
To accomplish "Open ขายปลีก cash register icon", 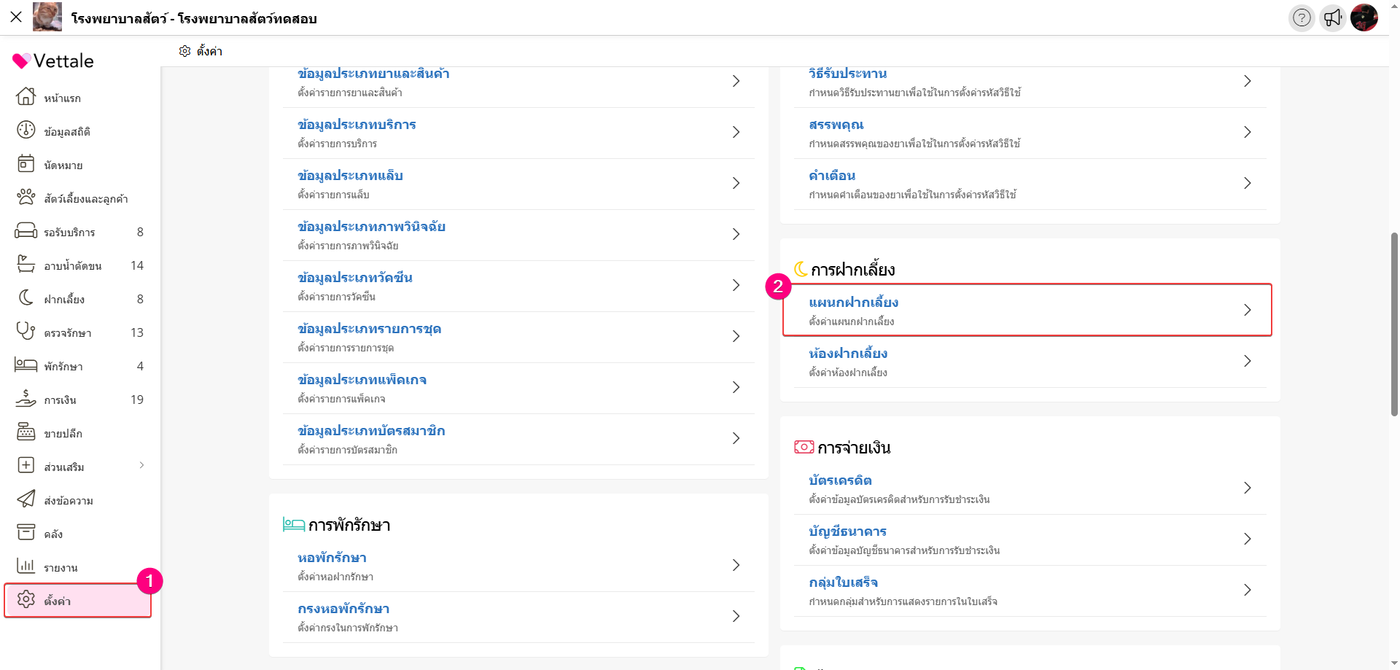I will (x=26, y=433).
